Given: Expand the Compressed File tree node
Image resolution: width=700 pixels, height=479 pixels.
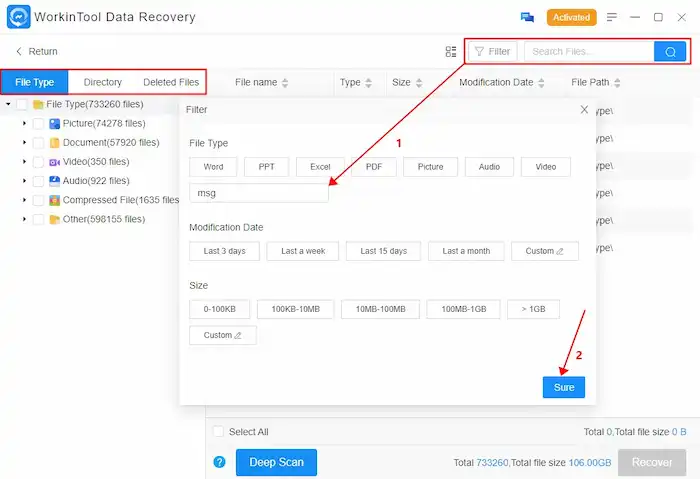Looking at the screenshot, I should pos(24,200).
